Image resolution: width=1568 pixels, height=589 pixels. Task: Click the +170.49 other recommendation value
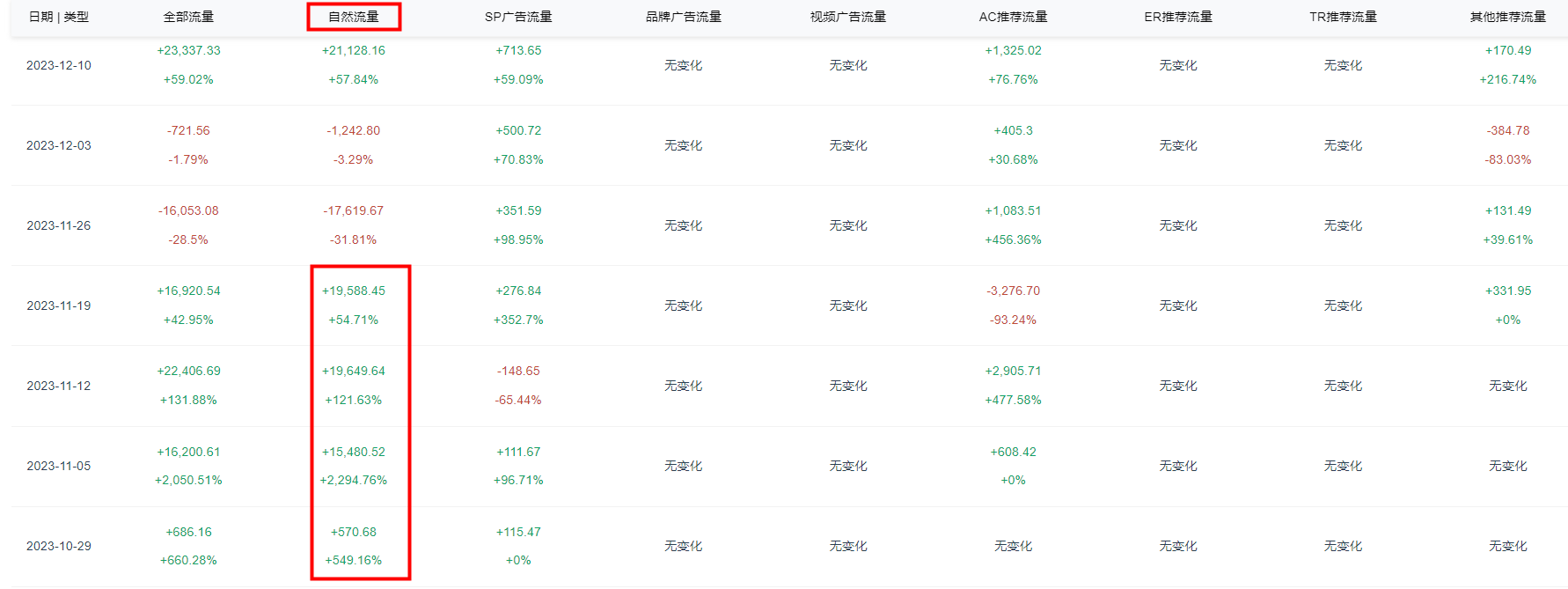click(x=1508, y=50)
